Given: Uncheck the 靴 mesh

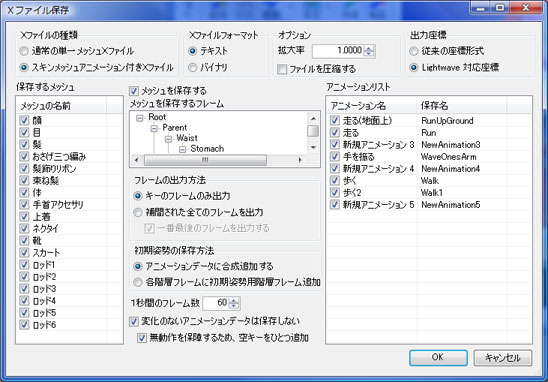Looking at the screenshot, I should coord(24,240).
